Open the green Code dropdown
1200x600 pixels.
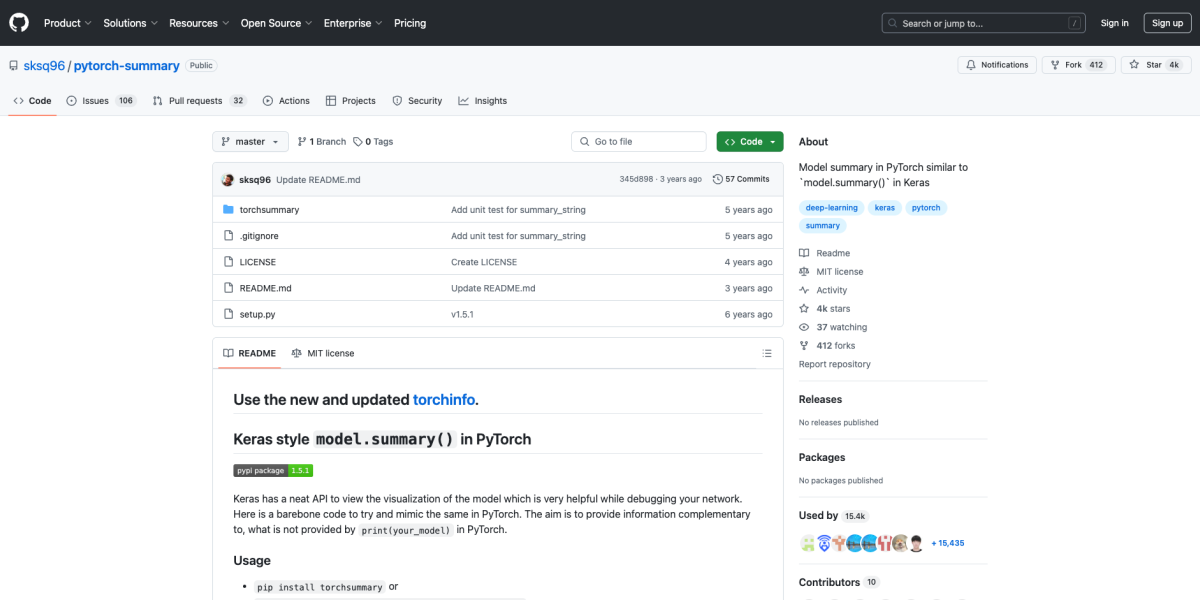point(749,141)
